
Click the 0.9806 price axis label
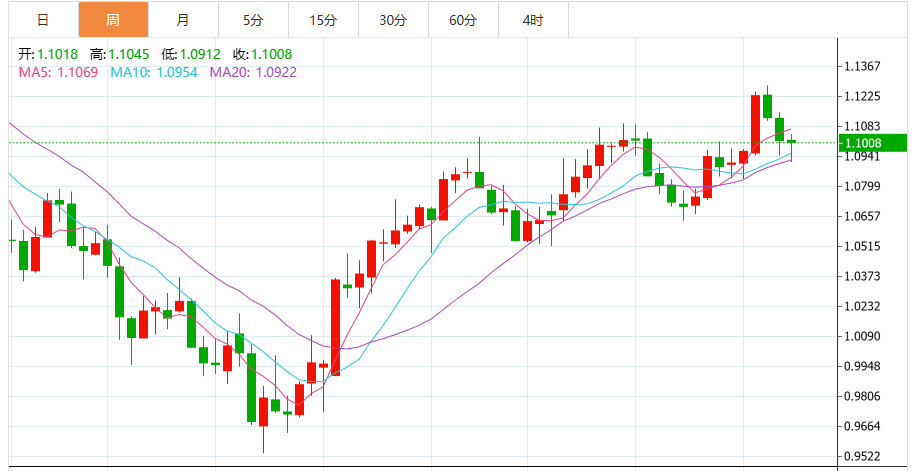pyautogui.click(x=863, y=396)
